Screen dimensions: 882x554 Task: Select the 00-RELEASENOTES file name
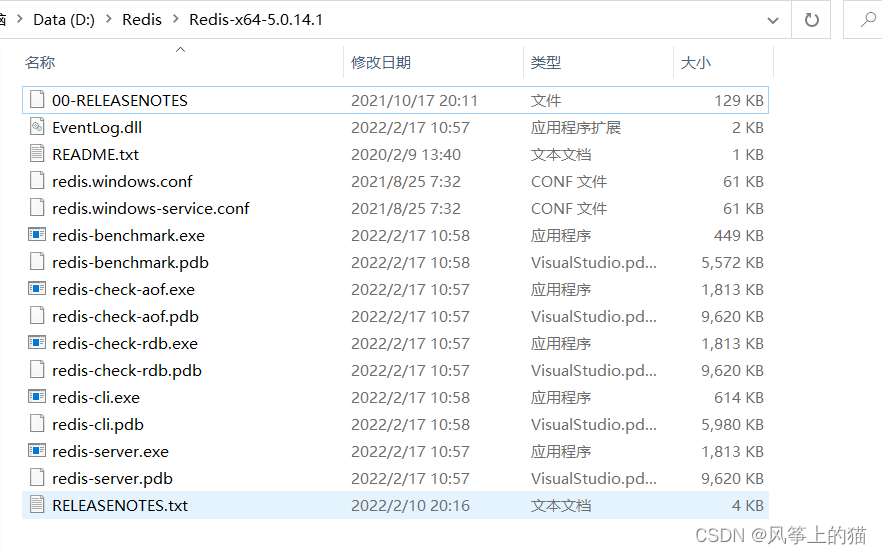pyautogui.click(x=120, y=101)
